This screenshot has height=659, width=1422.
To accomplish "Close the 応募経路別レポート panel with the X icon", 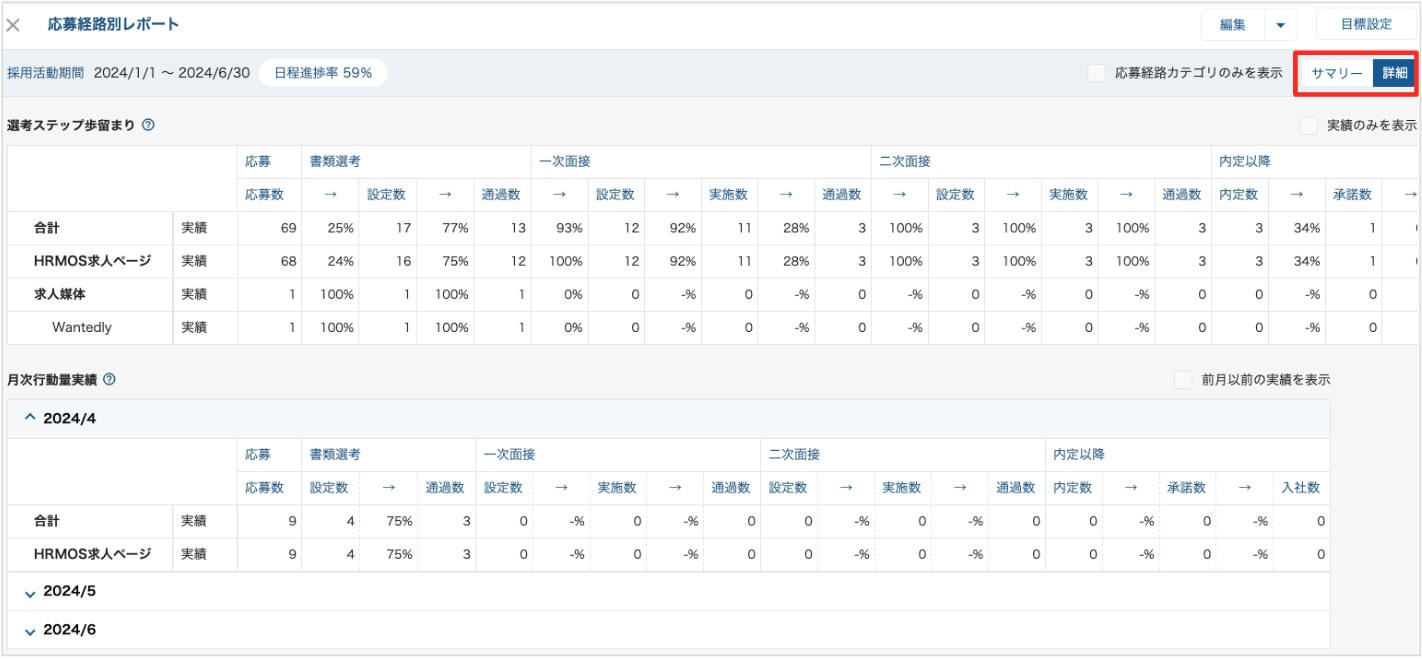I will (14, 25).
